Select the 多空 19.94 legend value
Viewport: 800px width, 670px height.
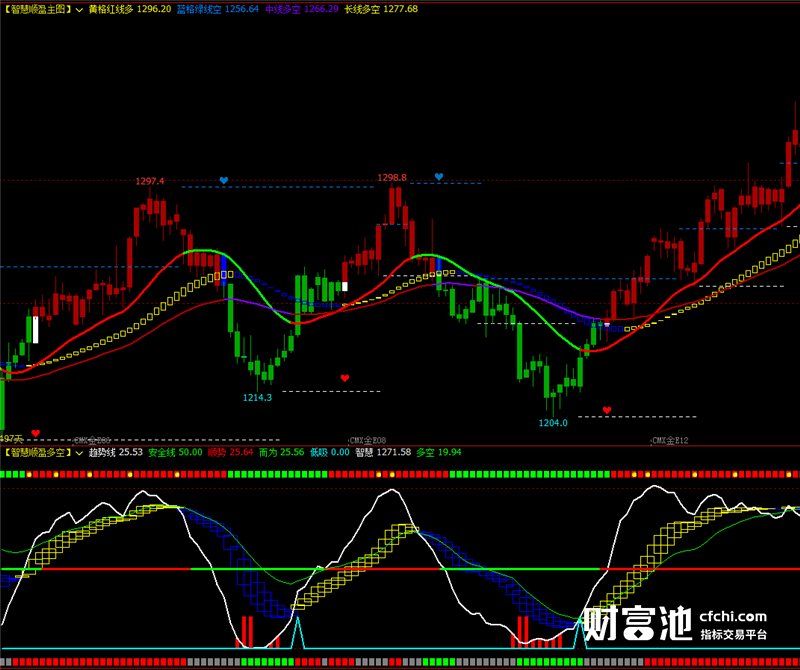tap(439, 453)
